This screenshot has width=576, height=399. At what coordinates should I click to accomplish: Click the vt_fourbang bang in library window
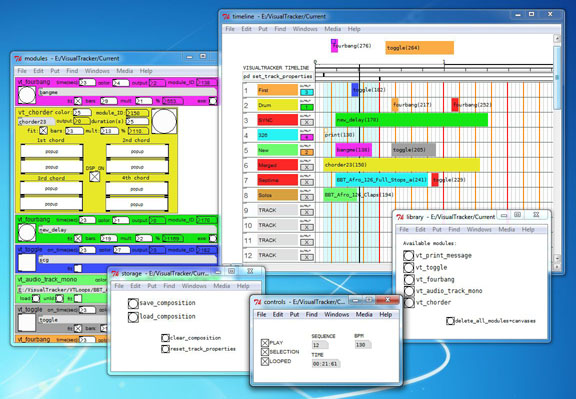[408, 279]
